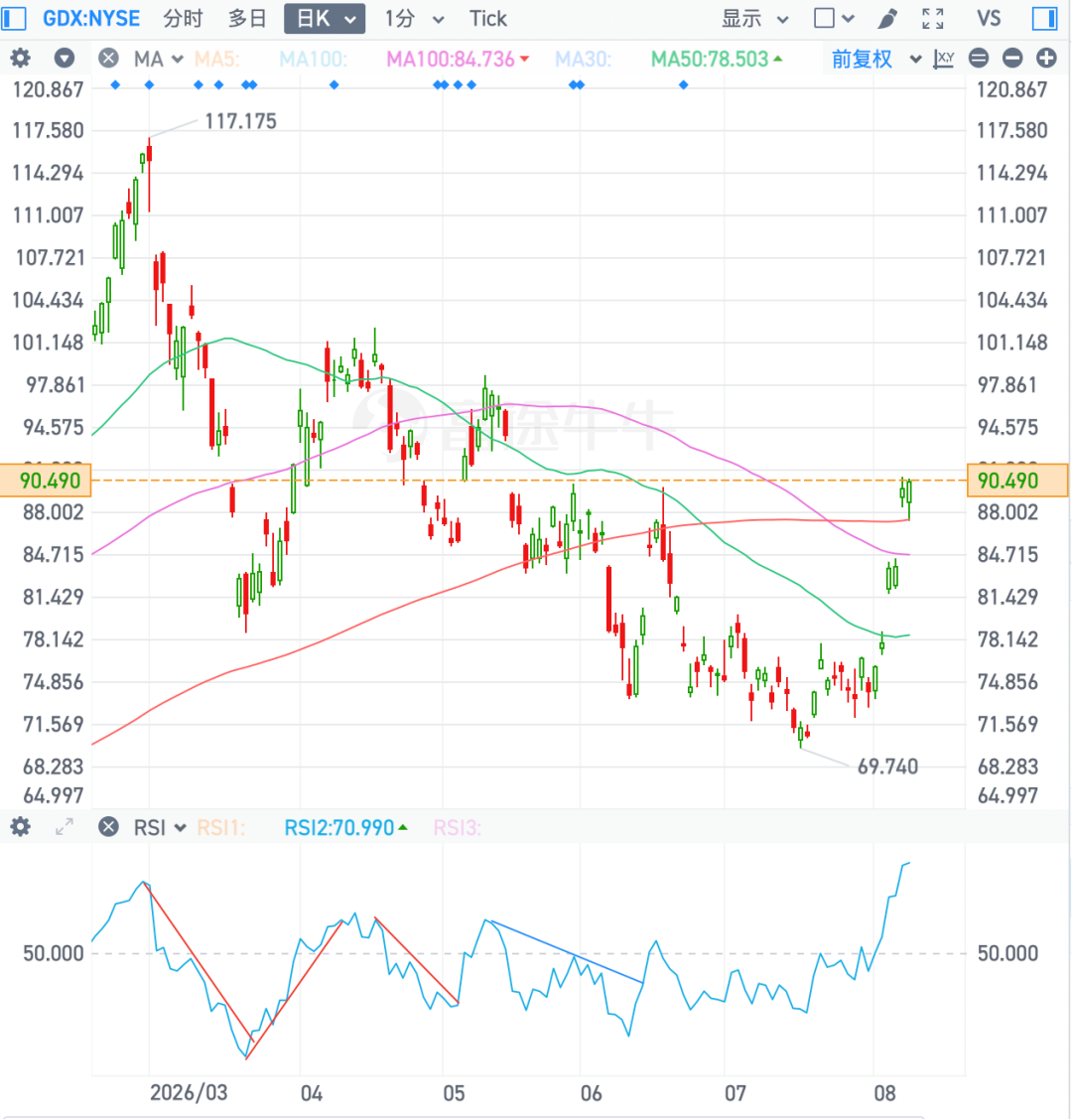Toggle the pink MA100:84.736 line
This screenshot has height=1120, width=1072.
pos(457,59)
